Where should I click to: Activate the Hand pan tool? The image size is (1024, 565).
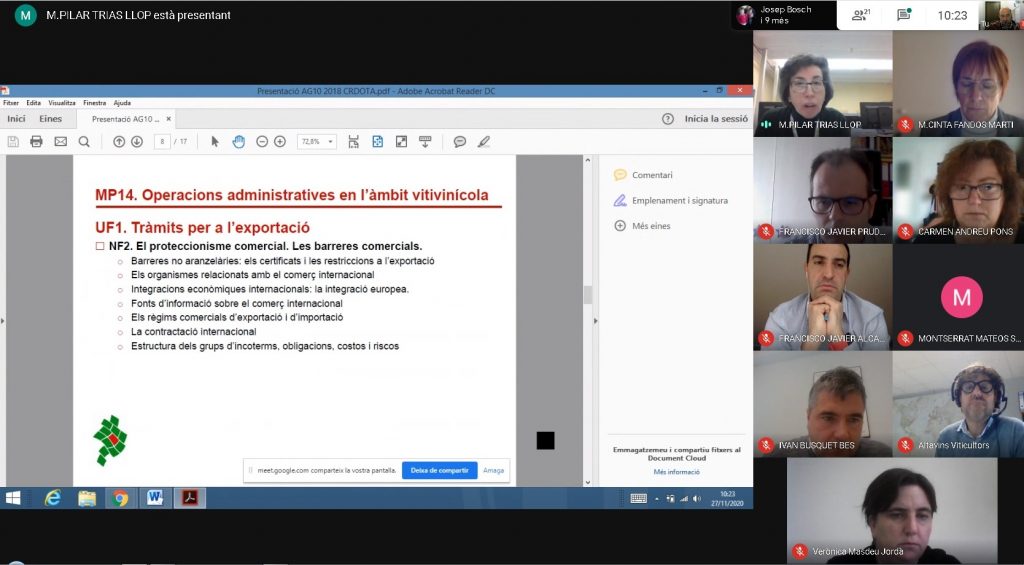tap(238, 142)
